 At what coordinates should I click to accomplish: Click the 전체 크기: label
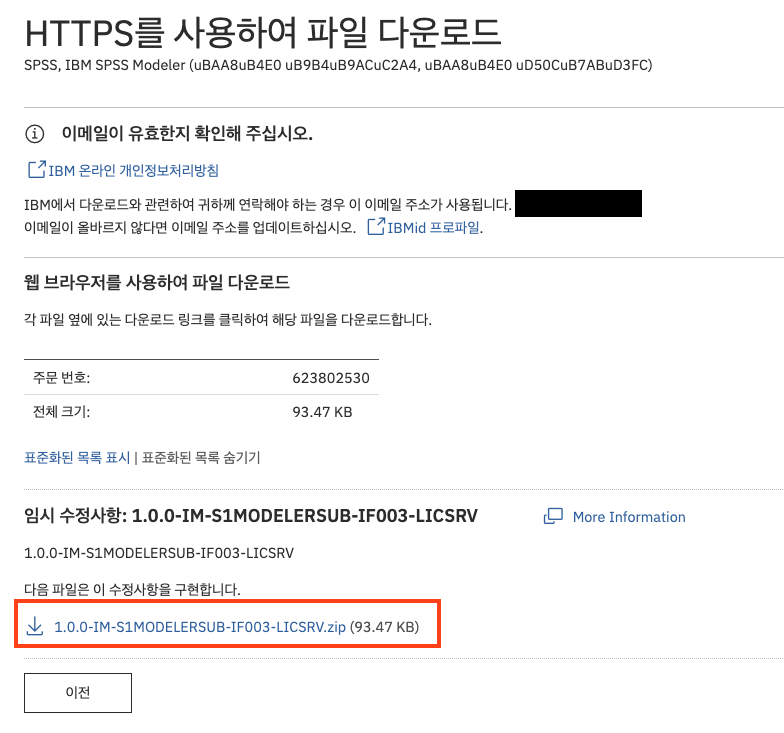pyautogui.click(x=62, y=412)
